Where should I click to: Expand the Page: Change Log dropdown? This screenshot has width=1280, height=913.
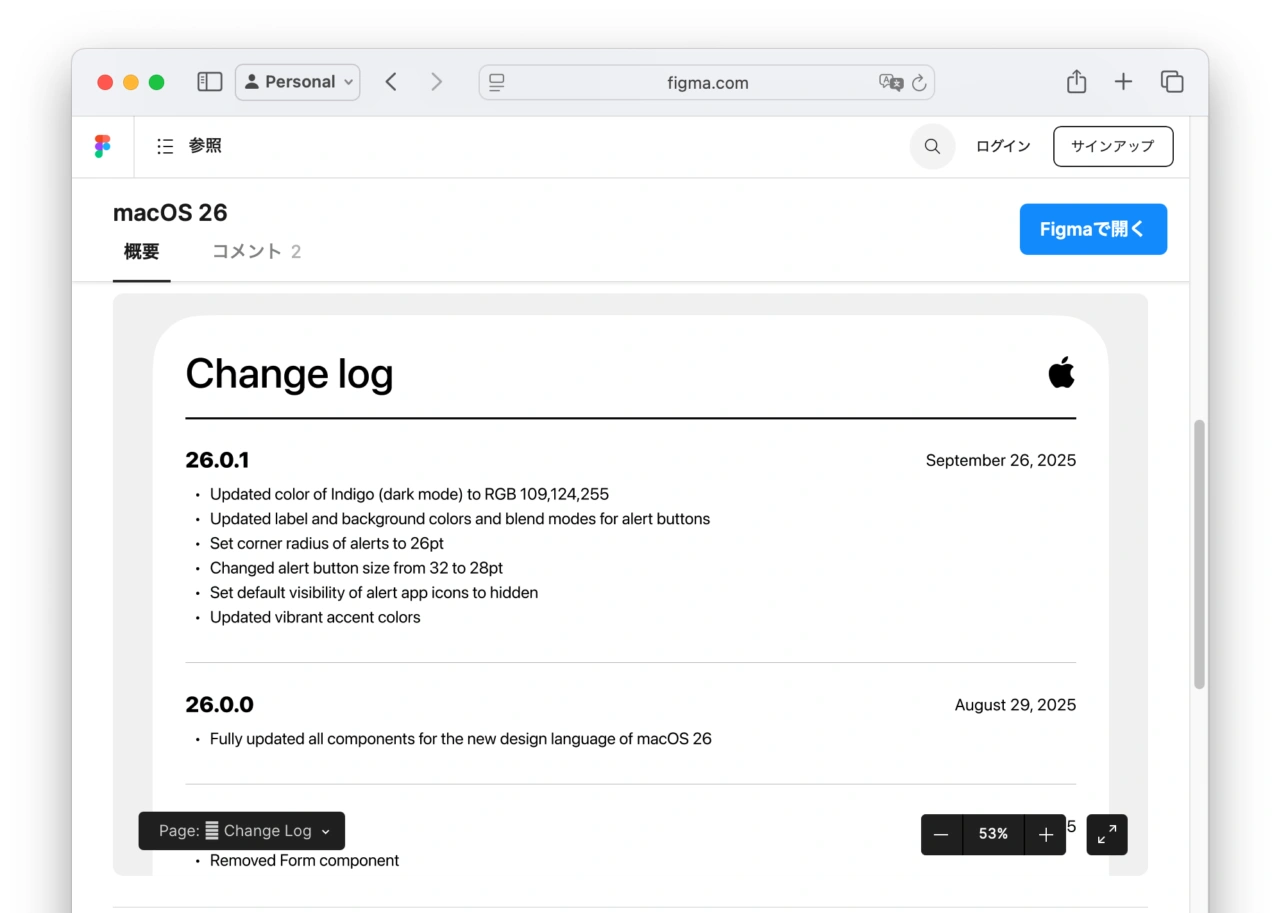coord(242,831)
